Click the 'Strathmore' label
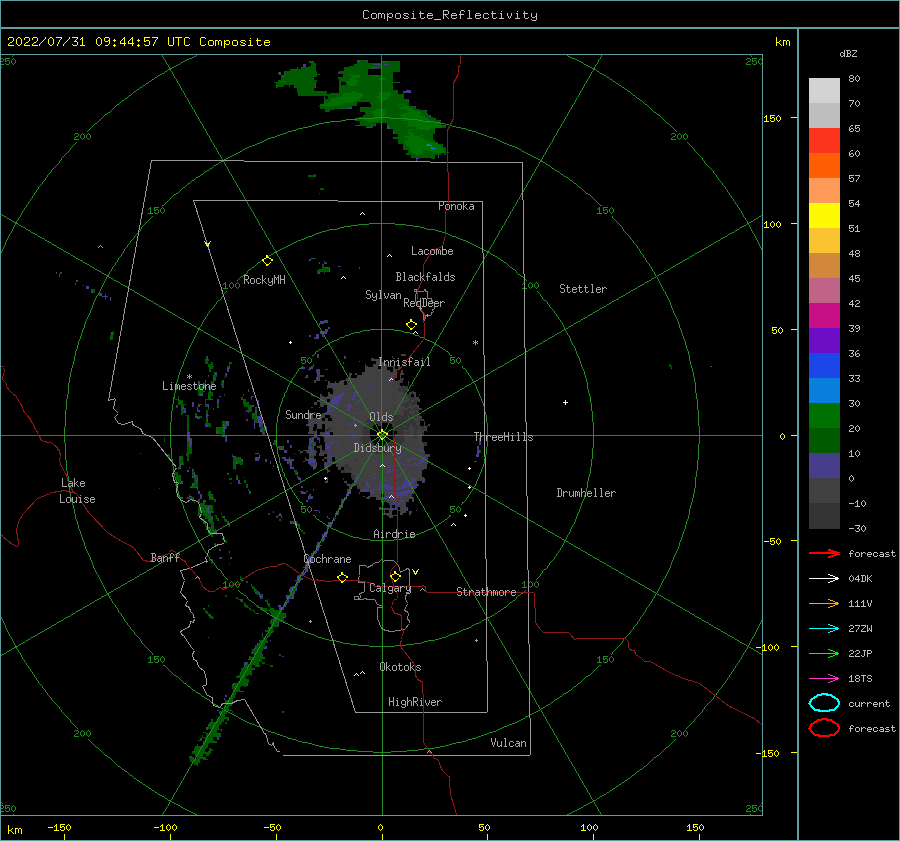 [486, 592]
